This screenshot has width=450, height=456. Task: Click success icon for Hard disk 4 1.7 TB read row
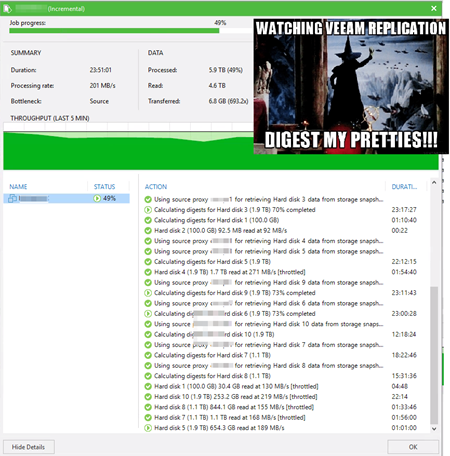(x=148, y=272)
